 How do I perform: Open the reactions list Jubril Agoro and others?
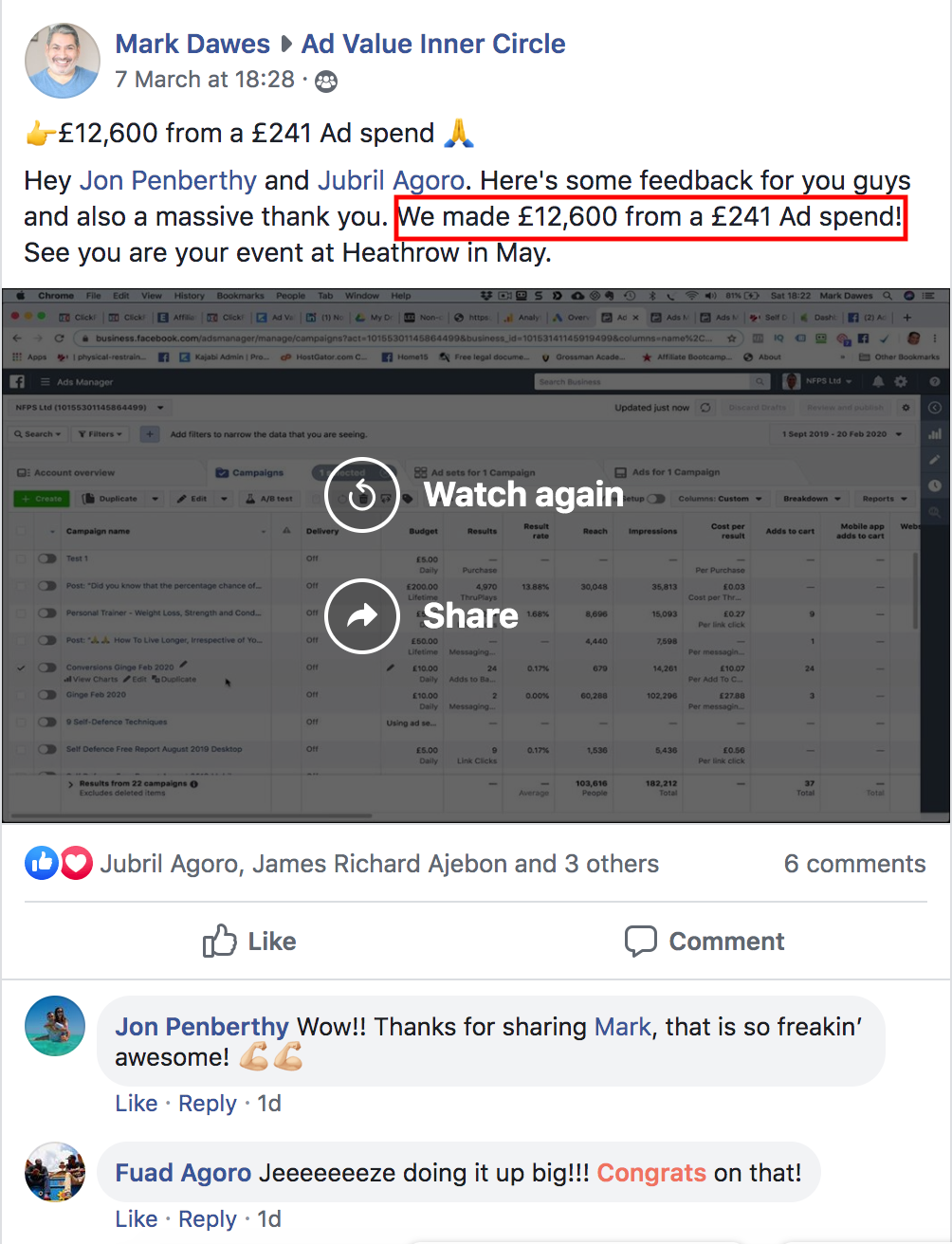(379, 864)
